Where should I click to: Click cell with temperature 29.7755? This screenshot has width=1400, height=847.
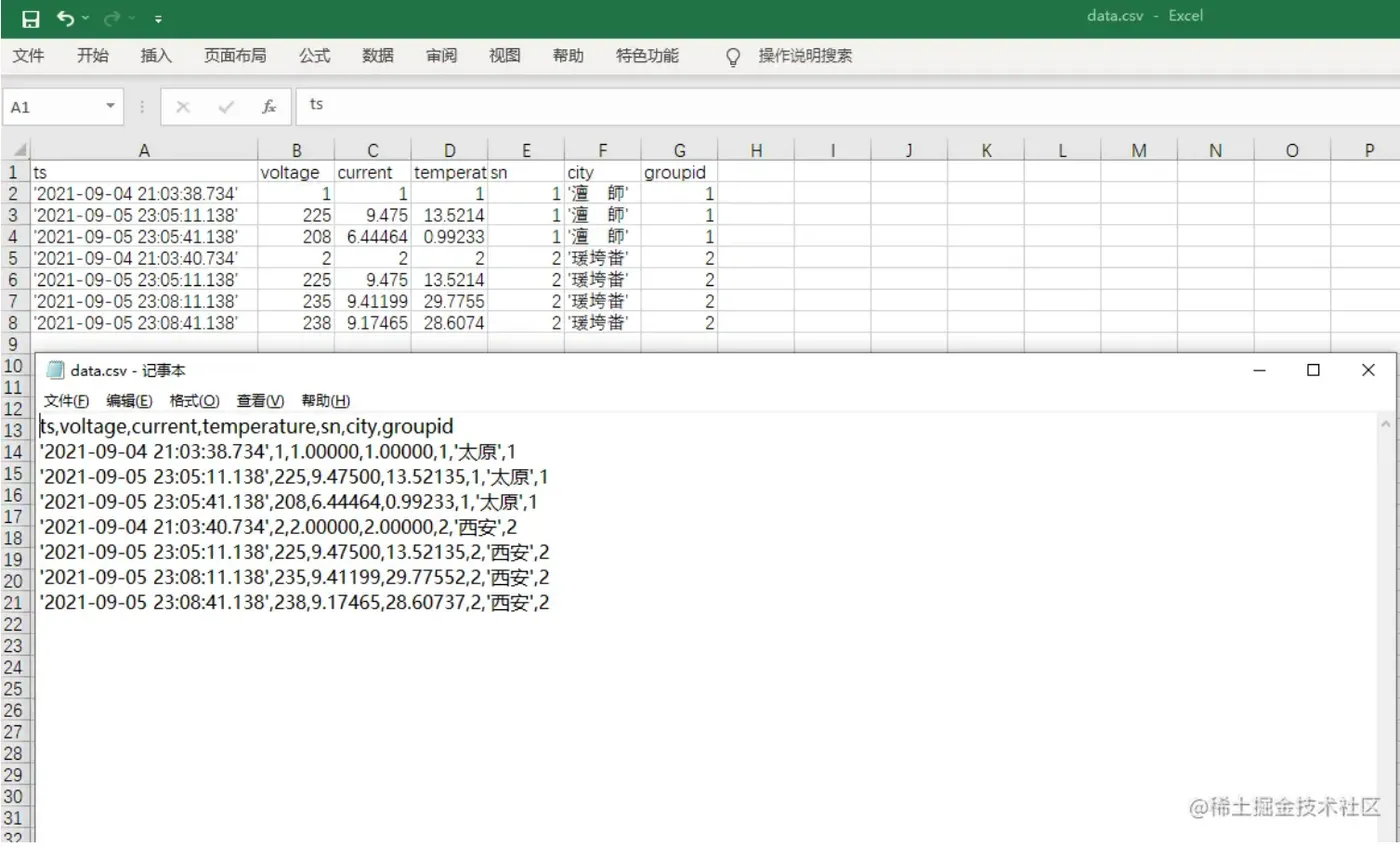pyautogui.click(x=449, y=301)
